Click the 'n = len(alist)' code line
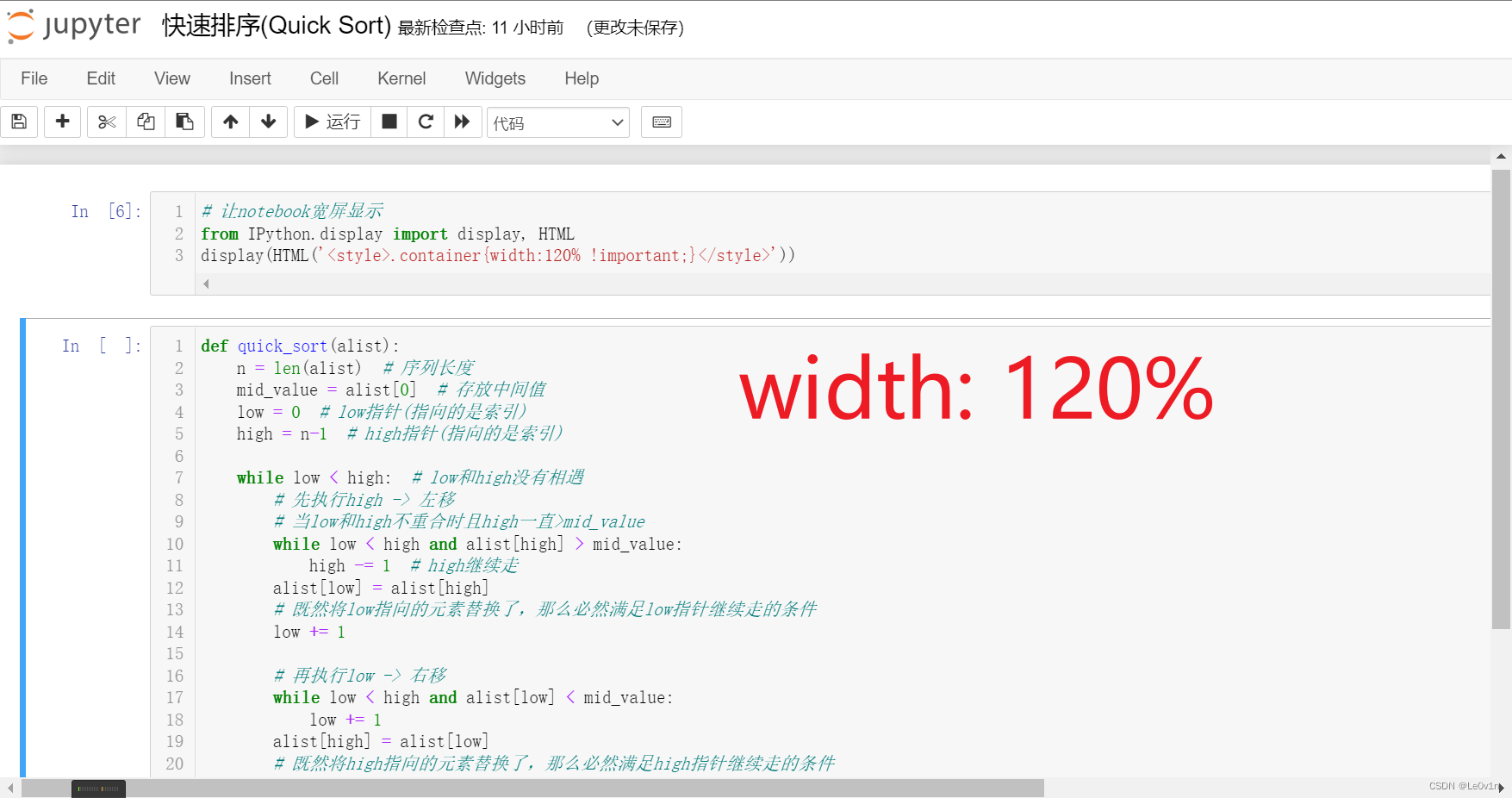 tap(355, 368)
